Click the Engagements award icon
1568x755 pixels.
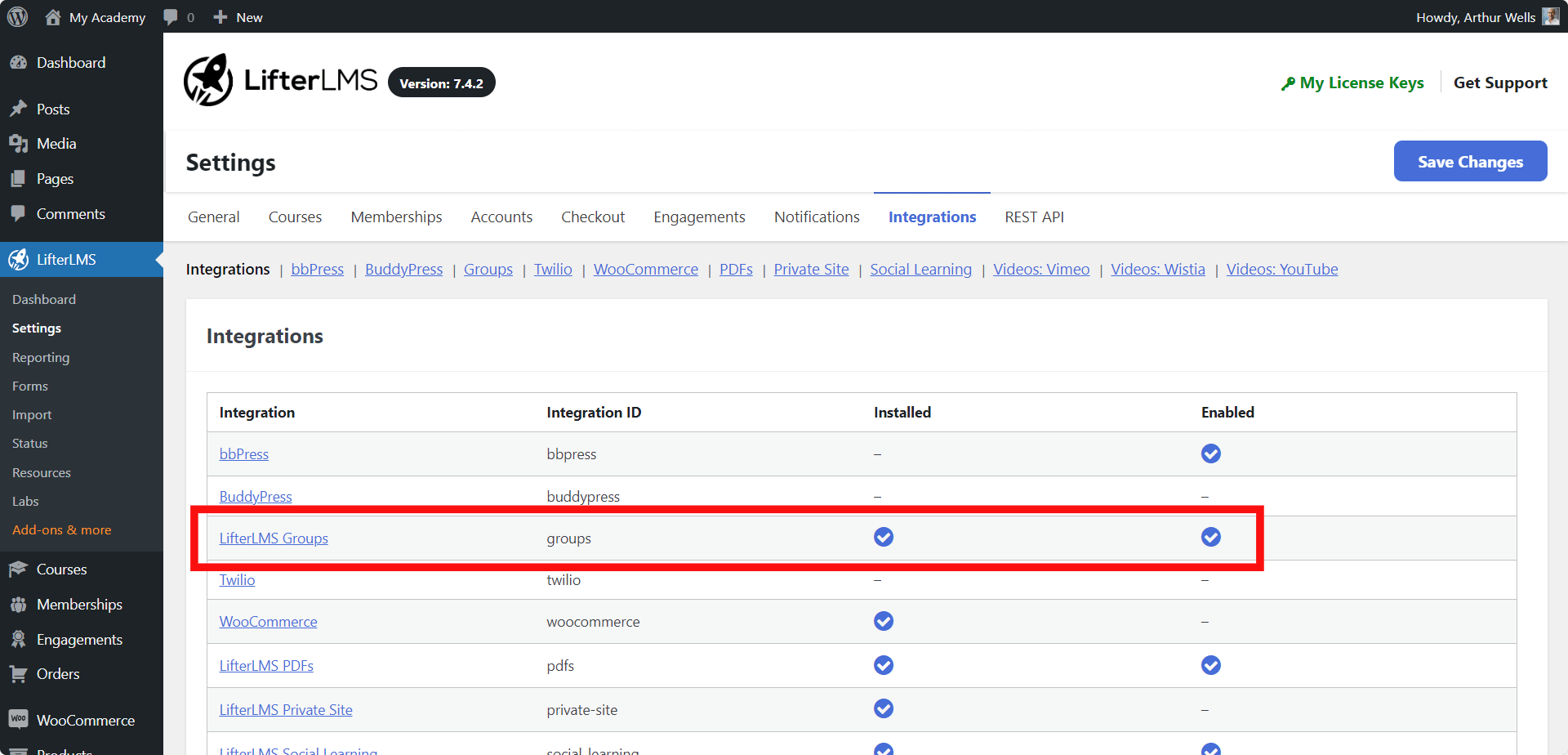pos(18,640)
